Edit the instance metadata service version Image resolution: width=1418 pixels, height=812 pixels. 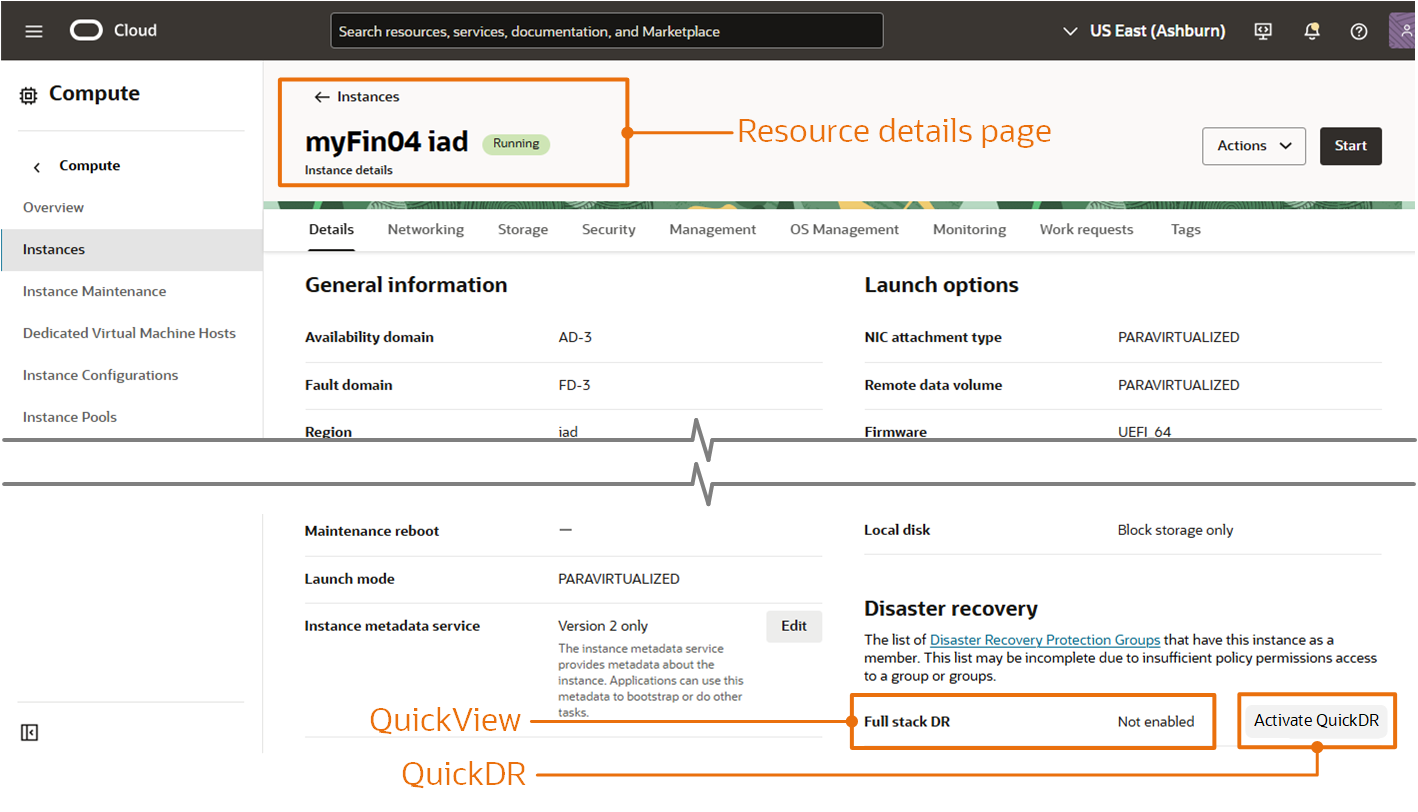pos(793,625)
